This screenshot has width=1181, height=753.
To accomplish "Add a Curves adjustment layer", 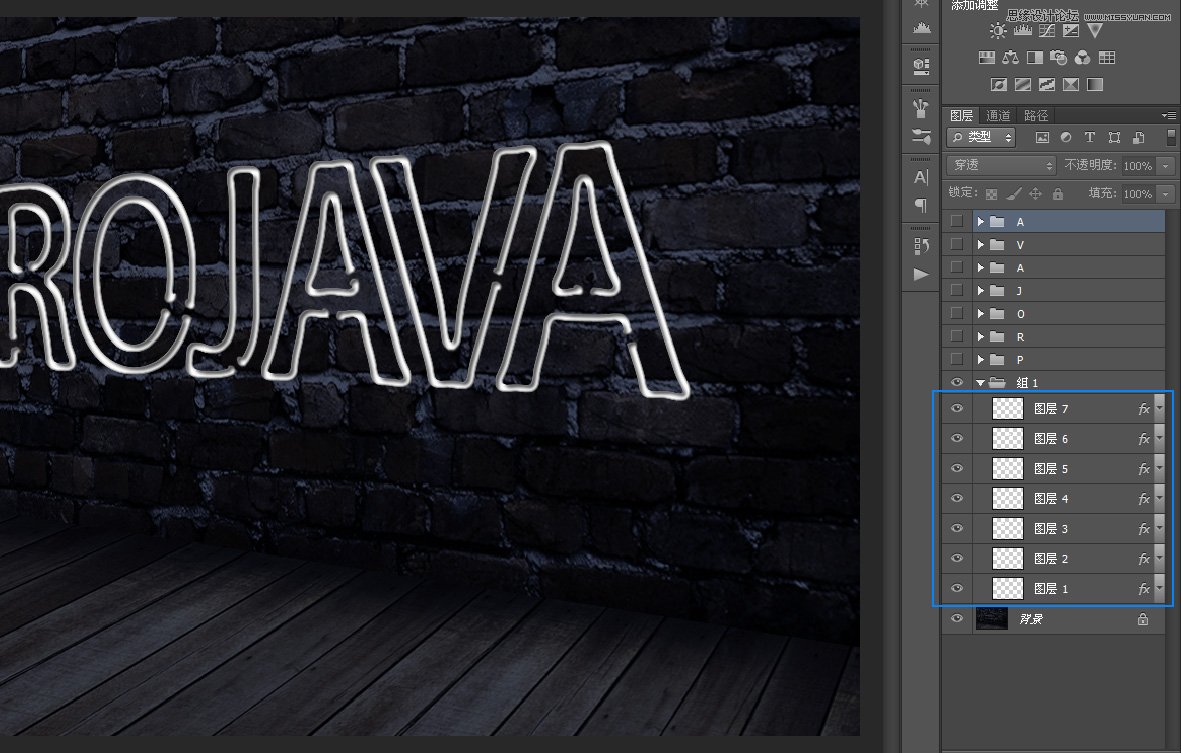I will tap(1046, 31).
